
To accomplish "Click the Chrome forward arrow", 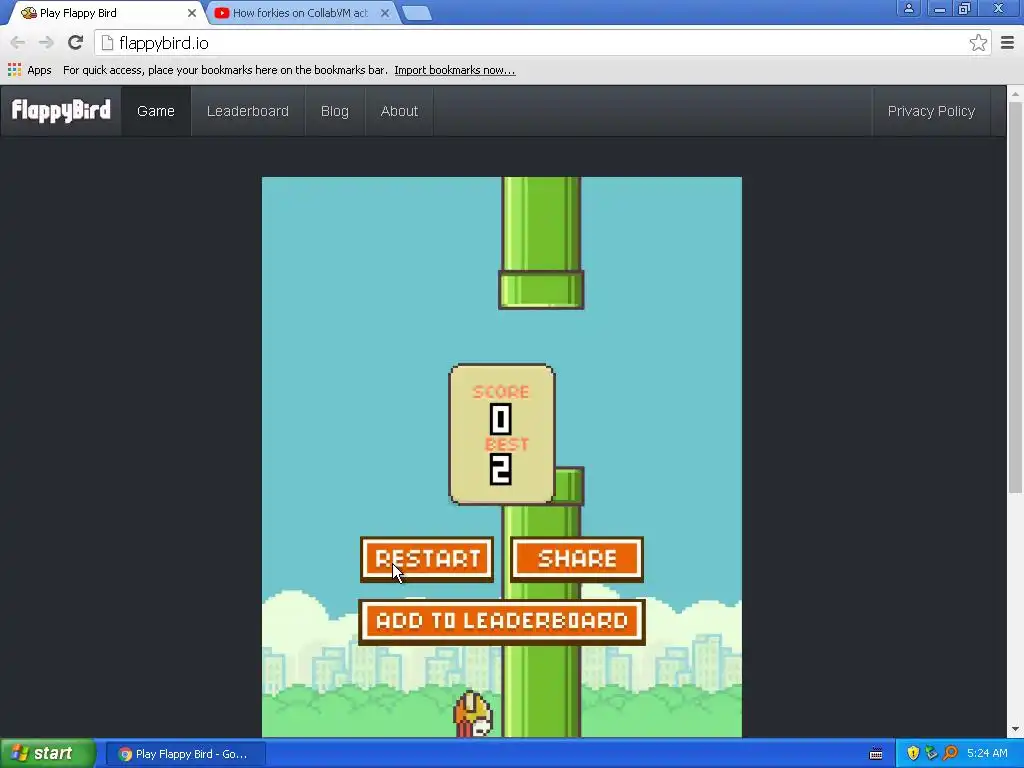I will (46, 43).
